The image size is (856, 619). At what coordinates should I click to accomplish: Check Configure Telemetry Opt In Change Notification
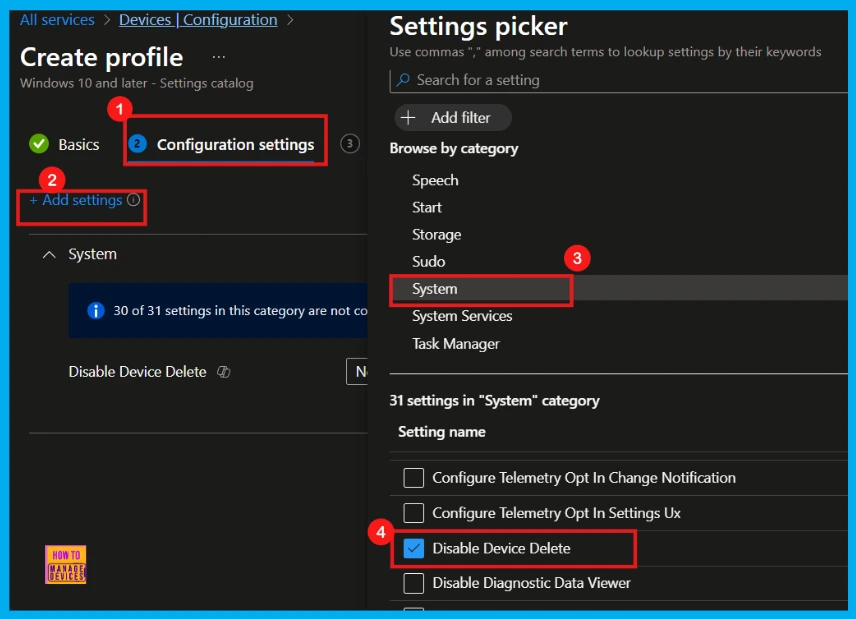[413, 478]
